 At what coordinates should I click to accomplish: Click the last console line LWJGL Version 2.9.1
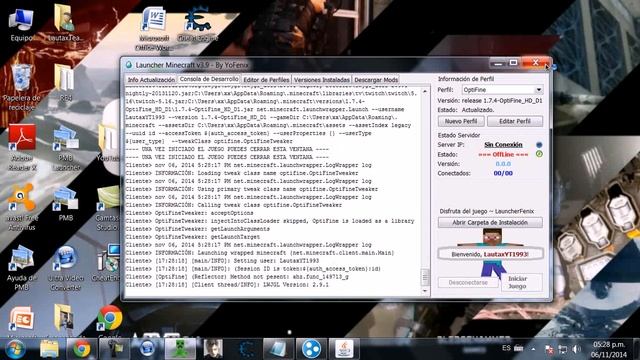coord(227,284)
